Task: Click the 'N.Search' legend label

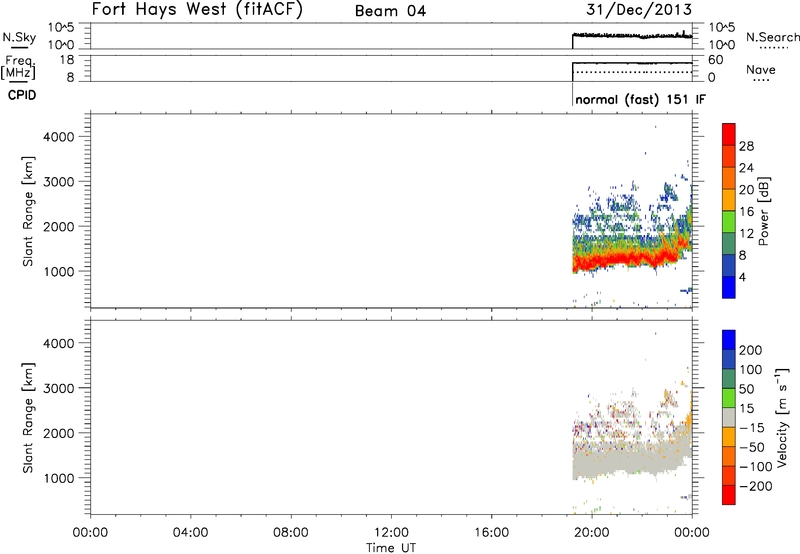Action: (772, 37)
